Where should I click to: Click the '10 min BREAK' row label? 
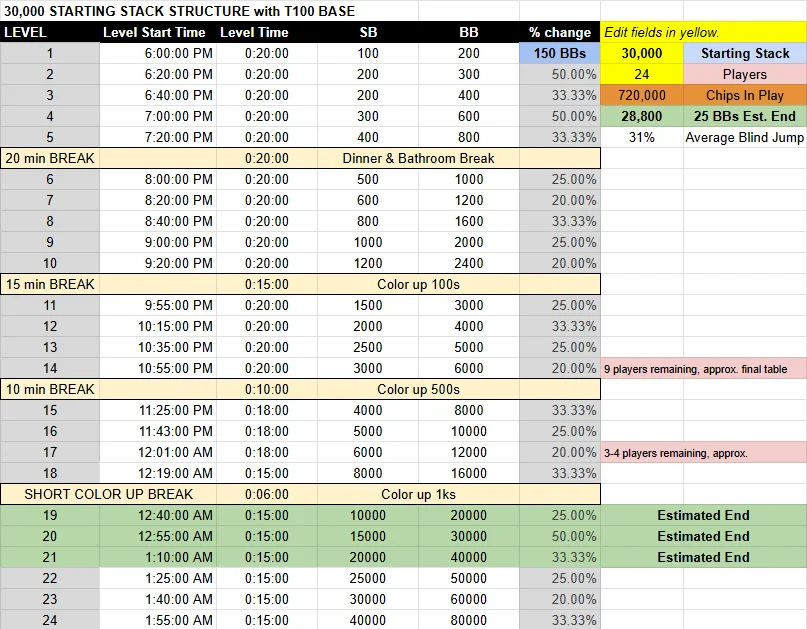coord(50,389)
